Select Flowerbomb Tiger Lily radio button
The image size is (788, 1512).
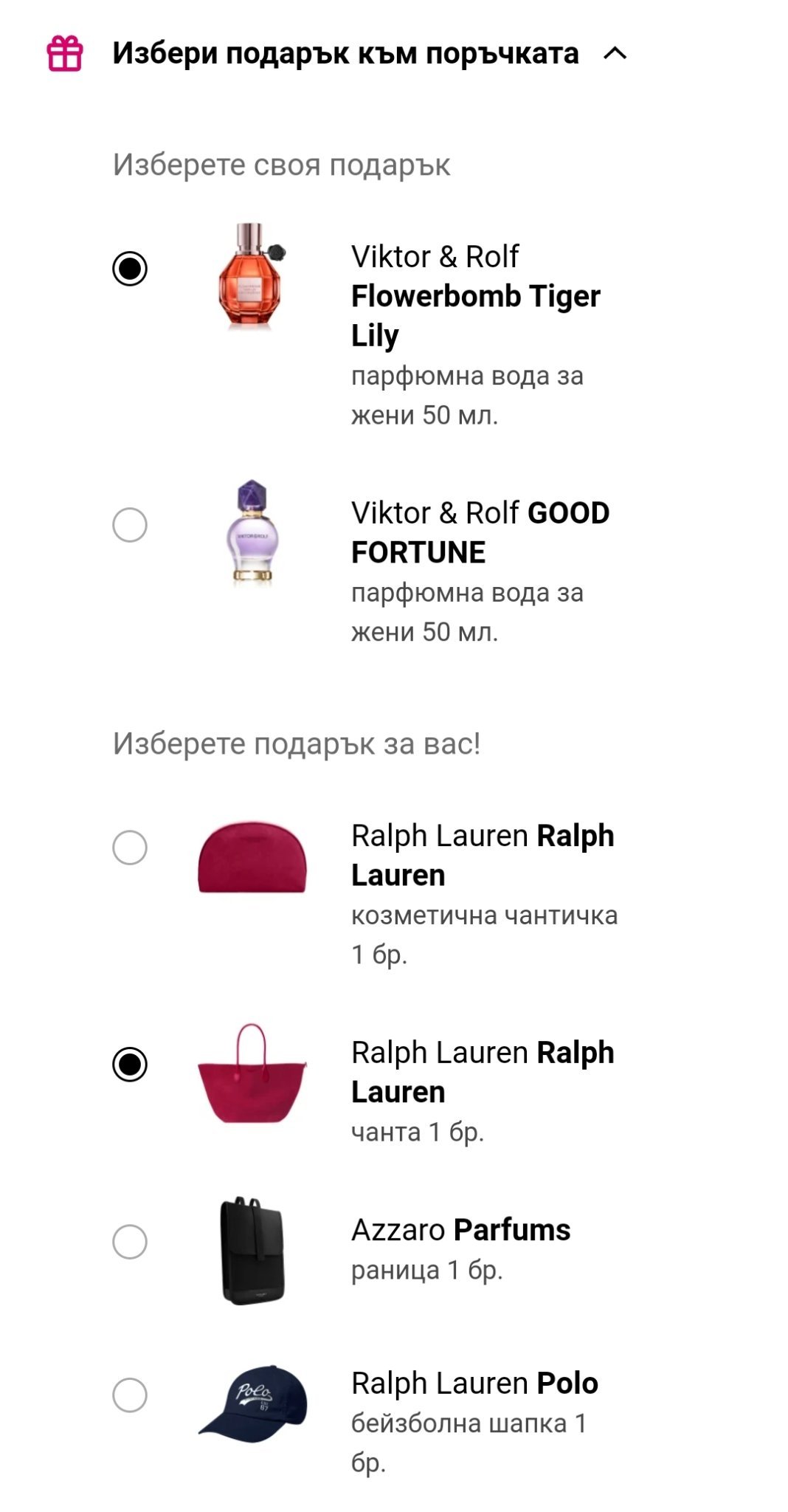130,268
